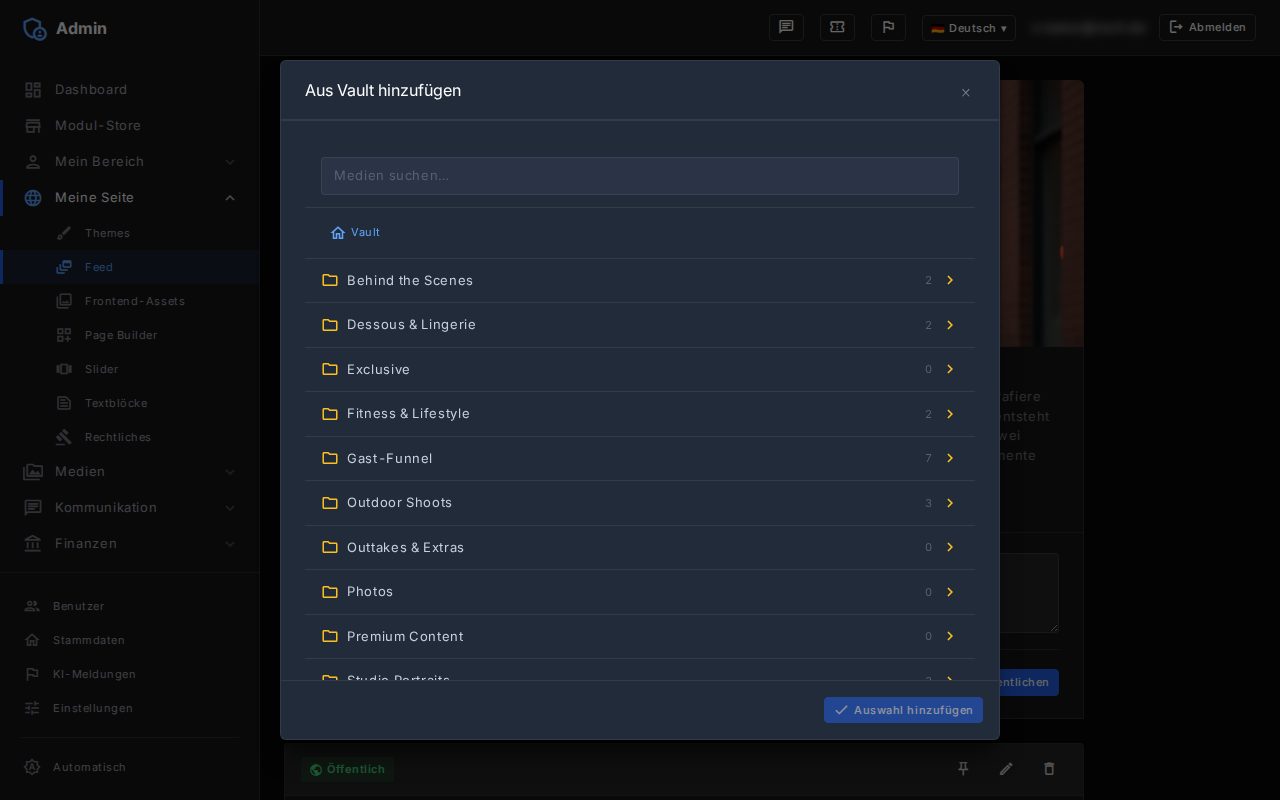Open Textblöcke in the sidebar
The height and width of the screenshot is (800, 1280).
(129, 403)
